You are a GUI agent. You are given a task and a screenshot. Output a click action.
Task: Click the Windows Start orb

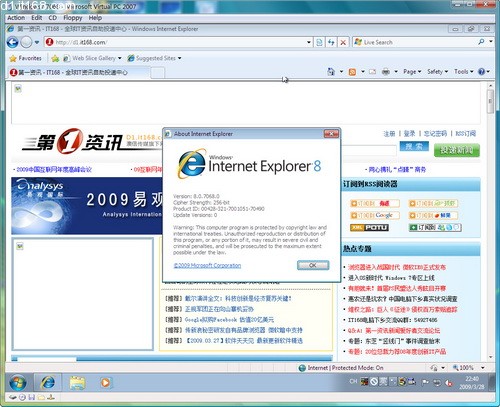(x=18, y=383)
